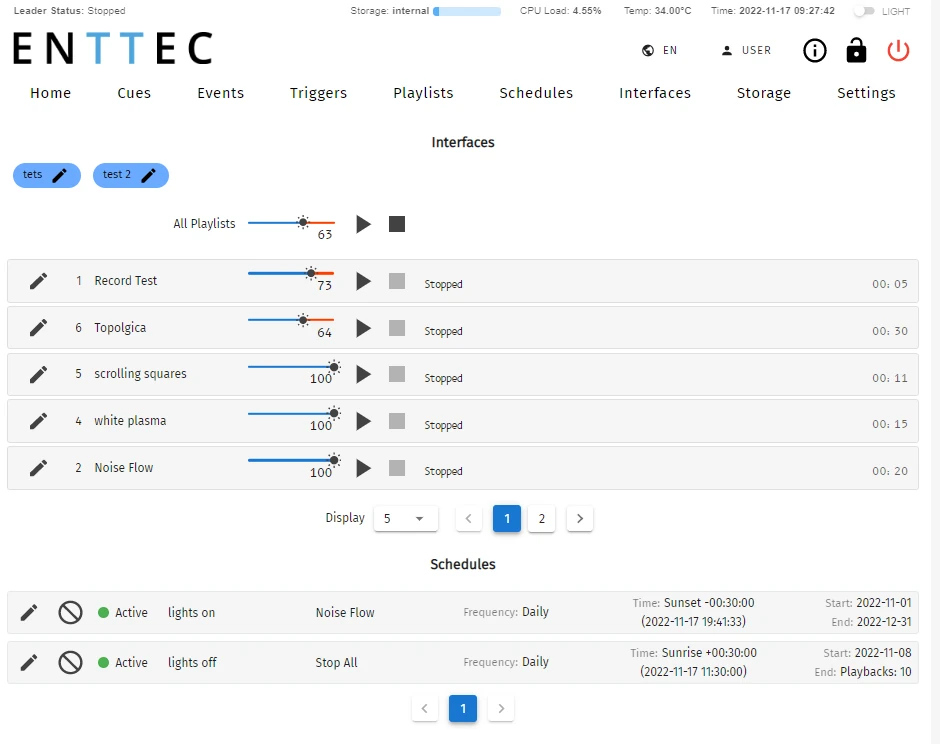Select schedules page 1
This screenshot has width=940, height=744.
tap(463, 709)
